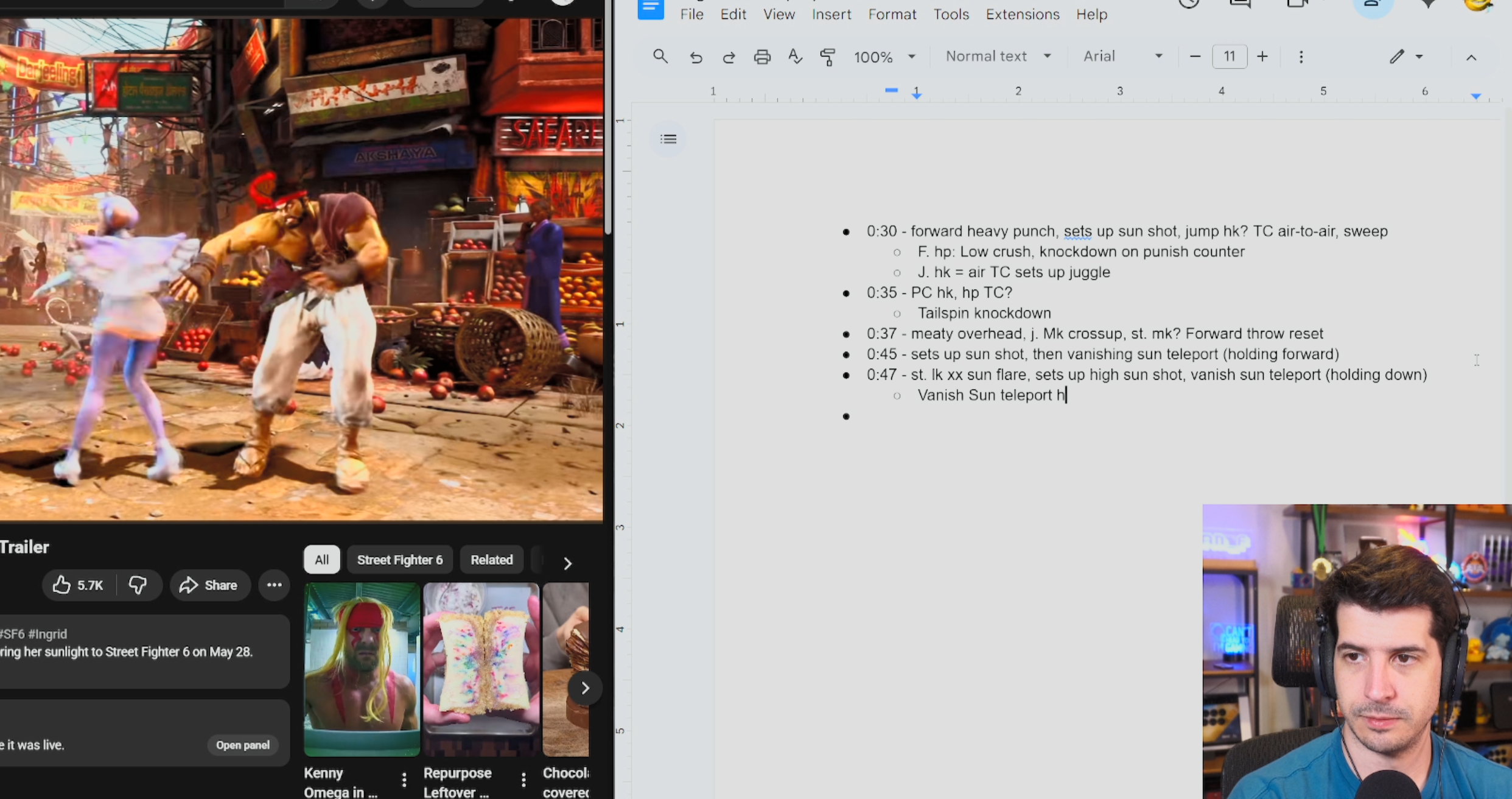Increase font size with plus button
Screen dimensions: 1512x799
[x=1262, y=57]
